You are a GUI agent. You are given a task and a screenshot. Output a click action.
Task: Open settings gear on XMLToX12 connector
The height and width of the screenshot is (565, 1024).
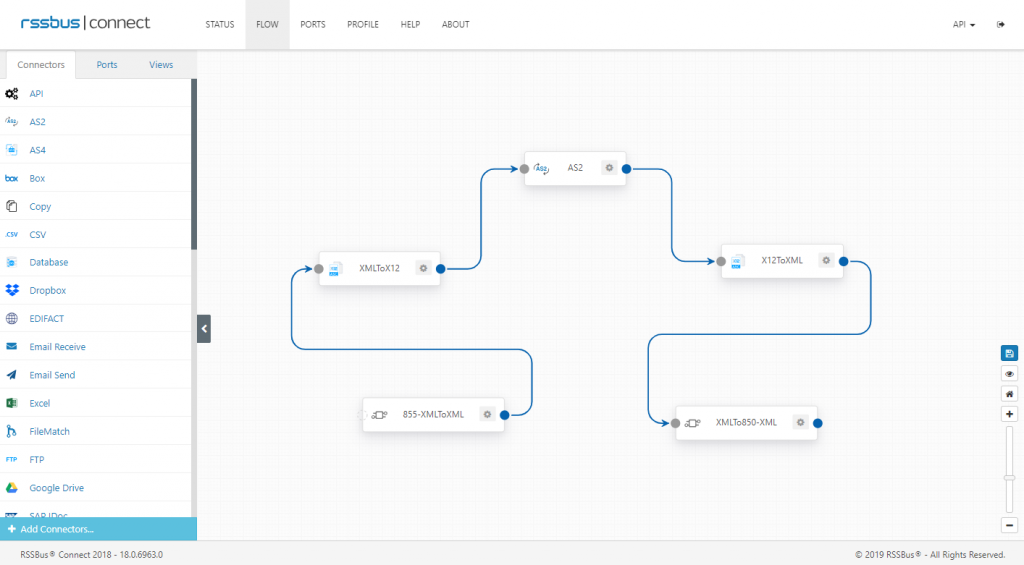click(x=423, y=268)
